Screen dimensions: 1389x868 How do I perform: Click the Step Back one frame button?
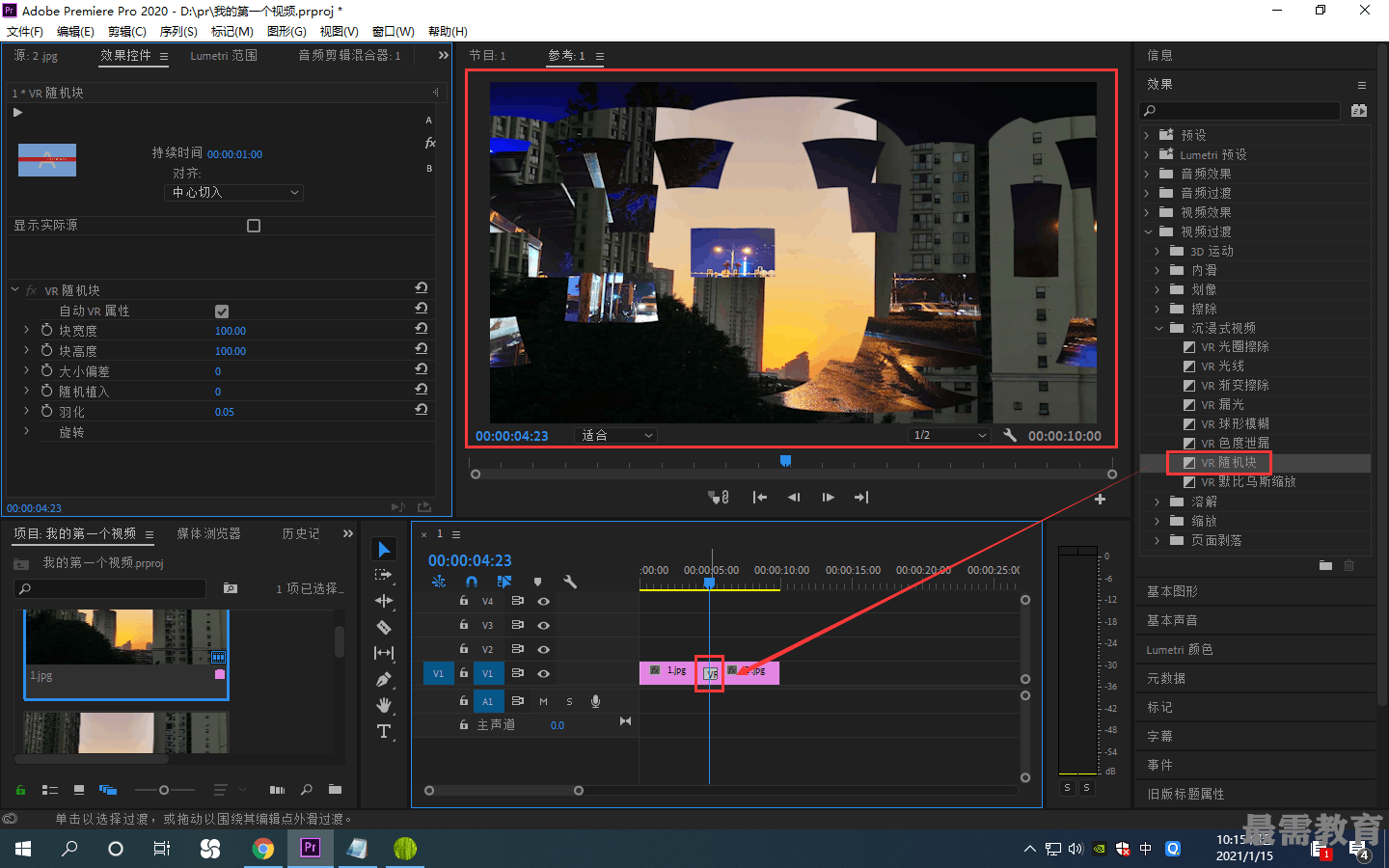(x=794, y=498)
